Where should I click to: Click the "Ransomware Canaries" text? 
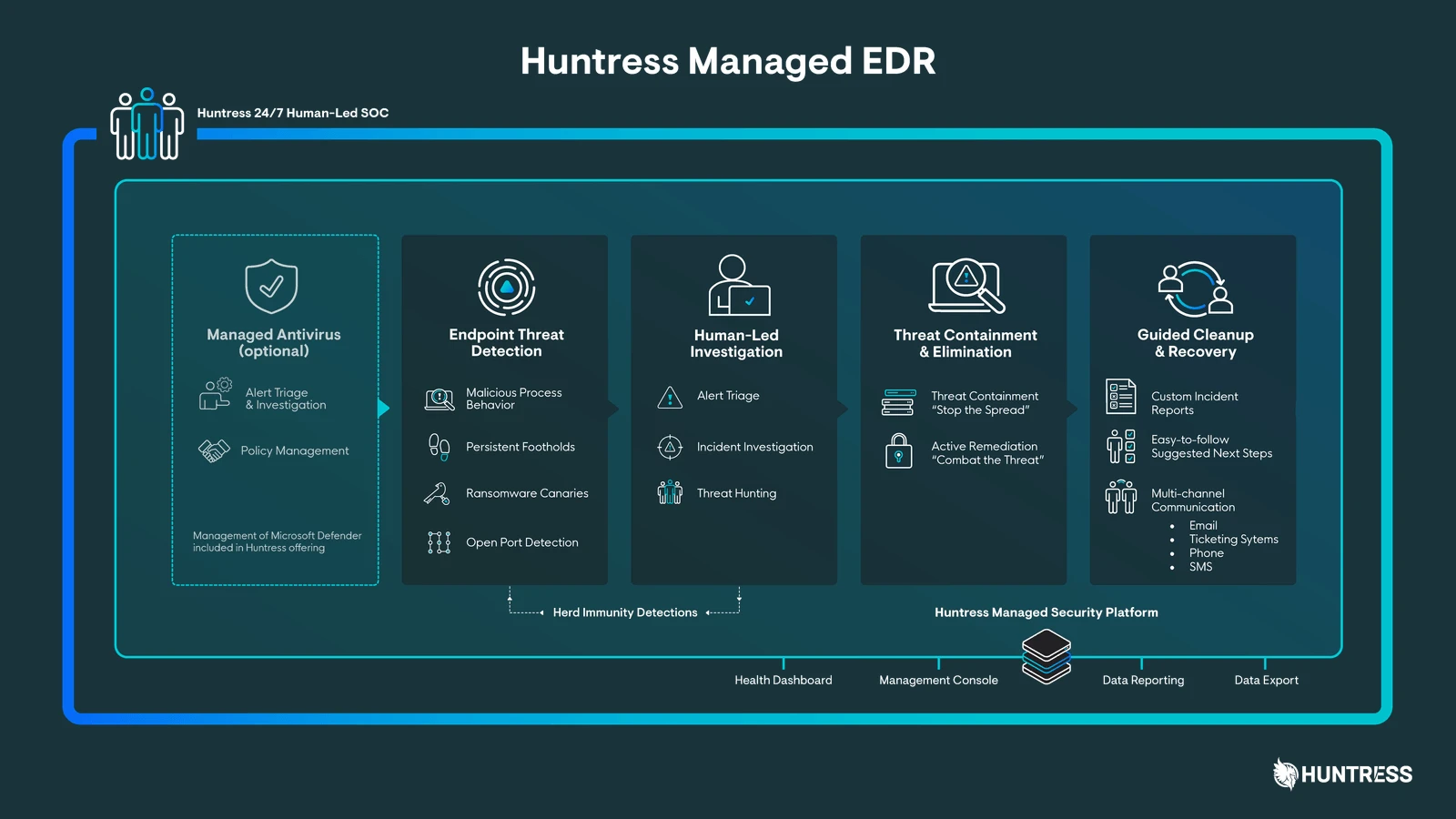tap(527, 493)
